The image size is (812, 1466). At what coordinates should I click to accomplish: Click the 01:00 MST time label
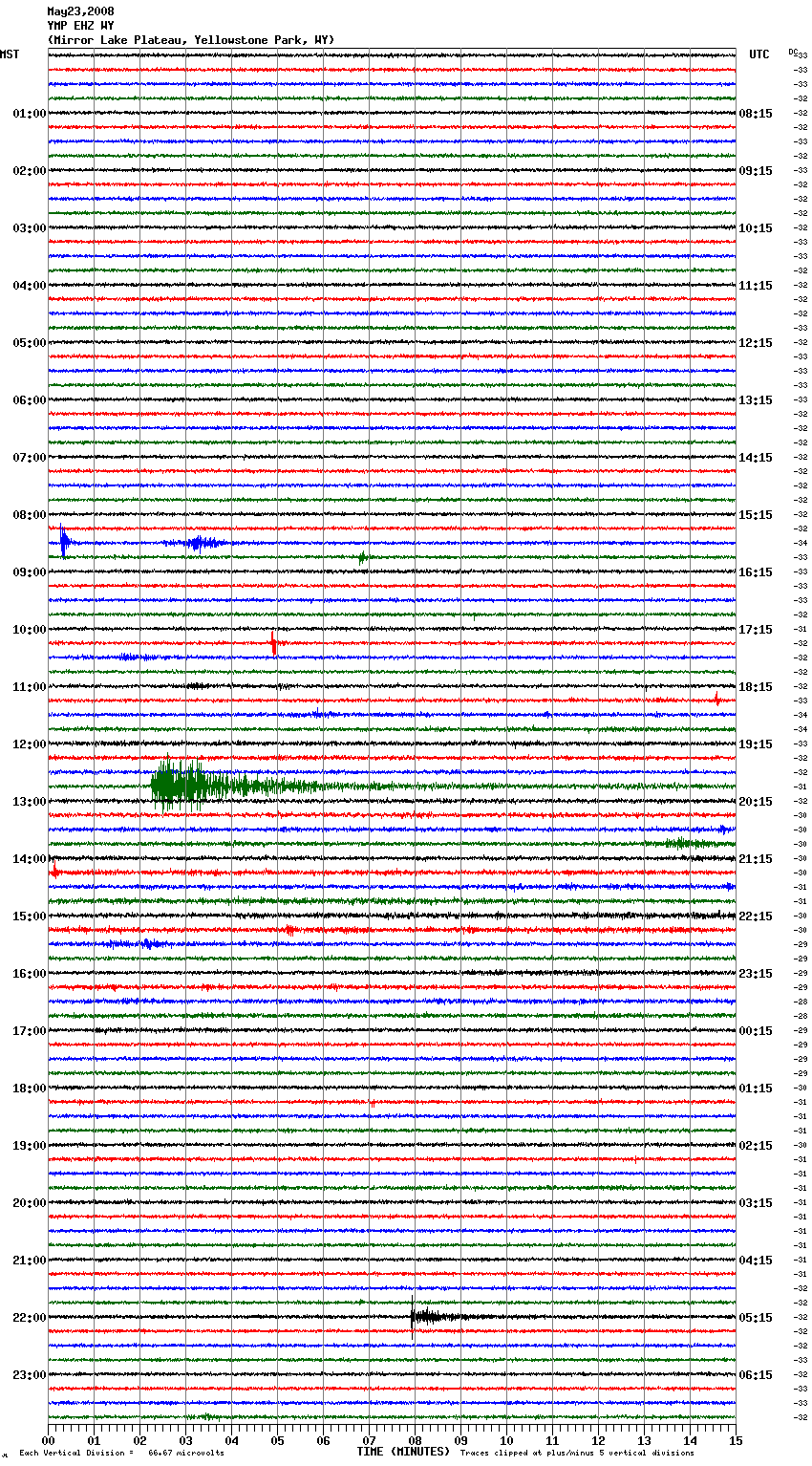[29, 114]
